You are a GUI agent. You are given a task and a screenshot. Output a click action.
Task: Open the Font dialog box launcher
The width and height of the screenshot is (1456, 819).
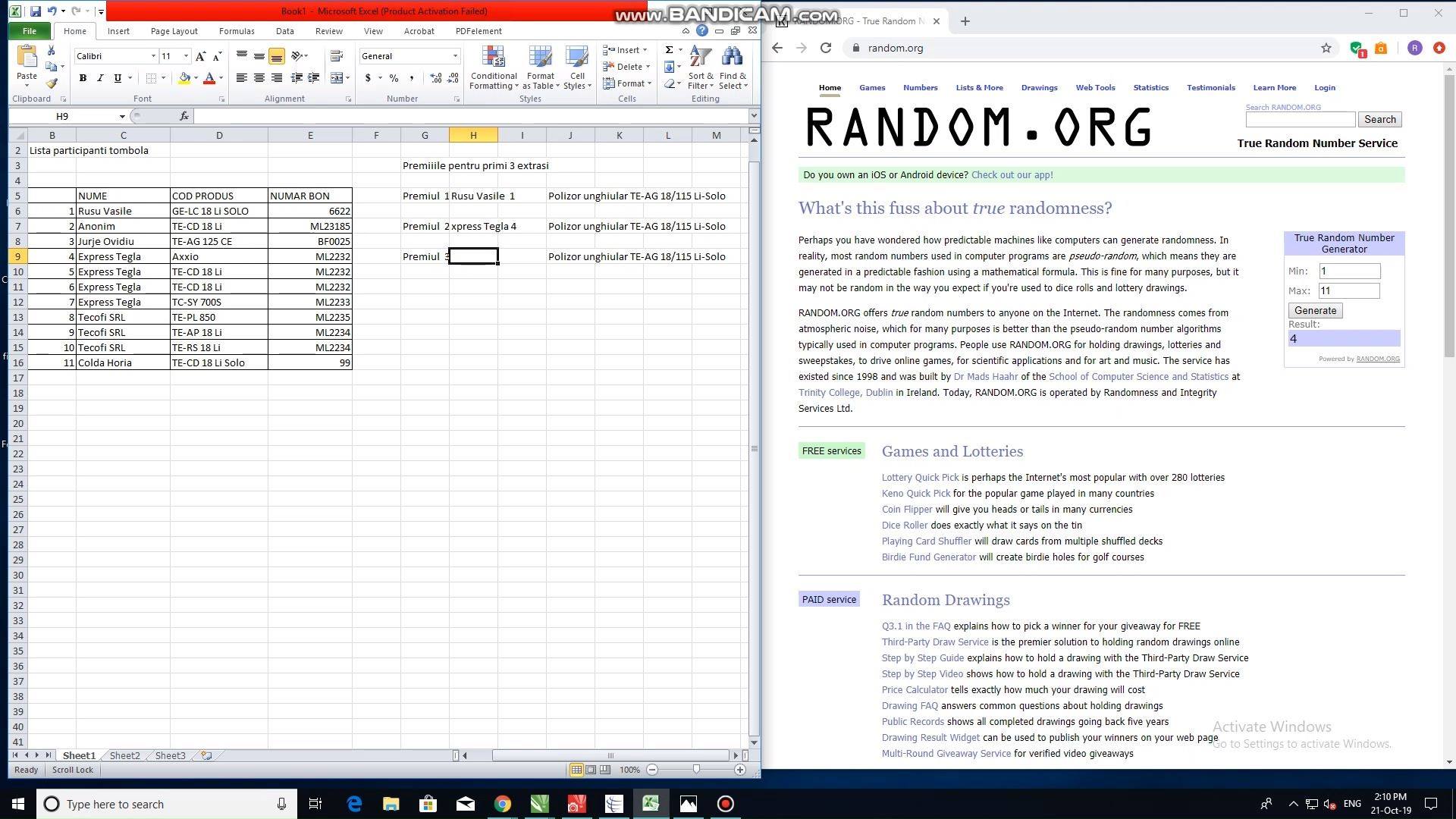click(222, 99)
